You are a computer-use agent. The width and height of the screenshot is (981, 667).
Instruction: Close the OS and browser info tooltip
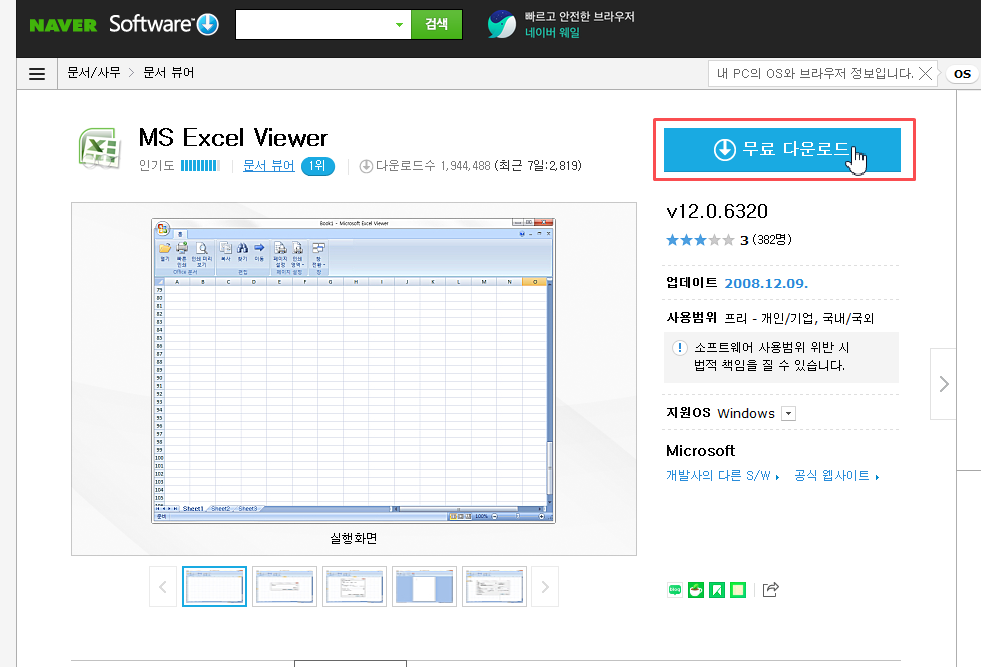tap(925, 74)
